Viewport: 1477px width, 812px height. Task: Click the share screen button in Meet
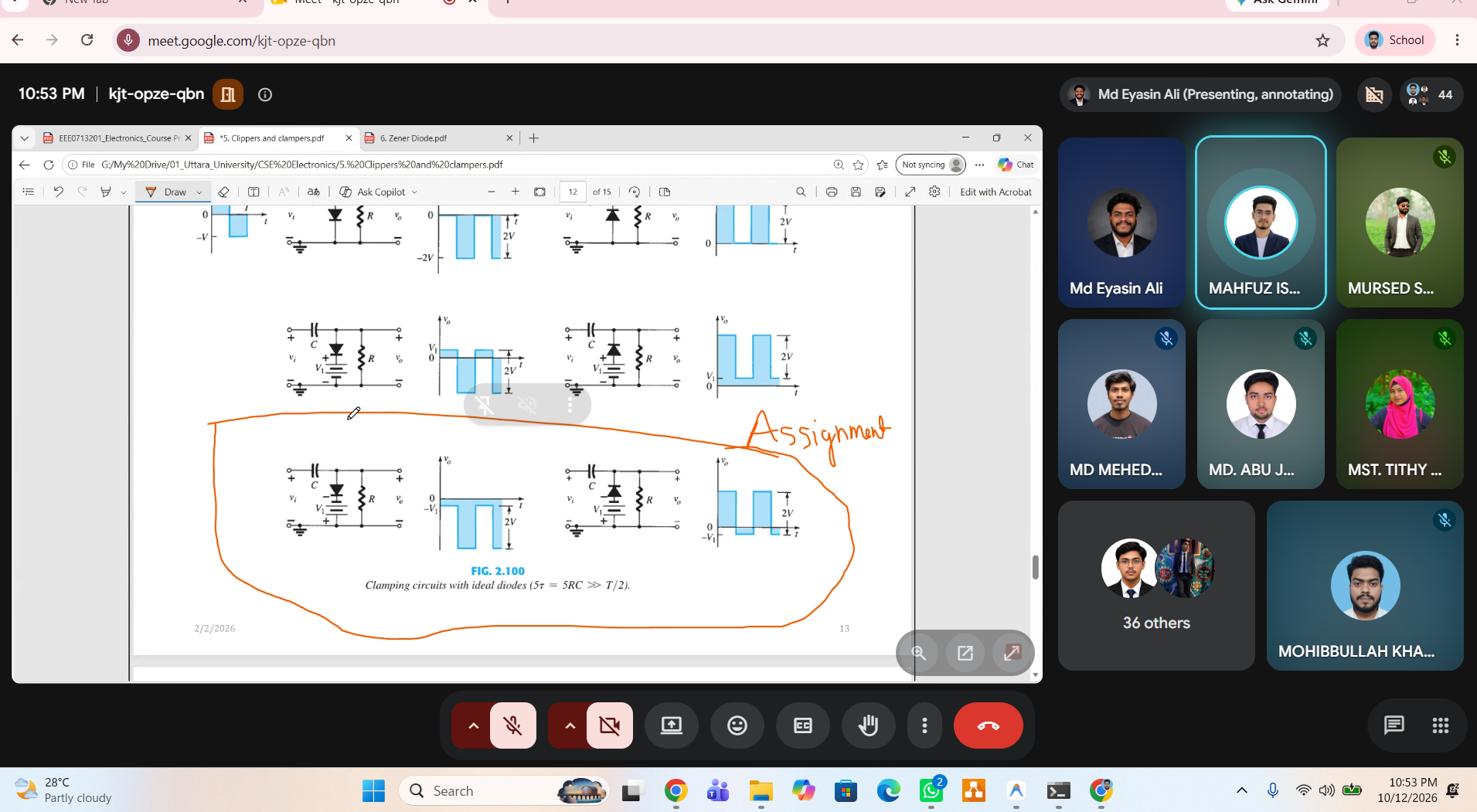point(672,725)
